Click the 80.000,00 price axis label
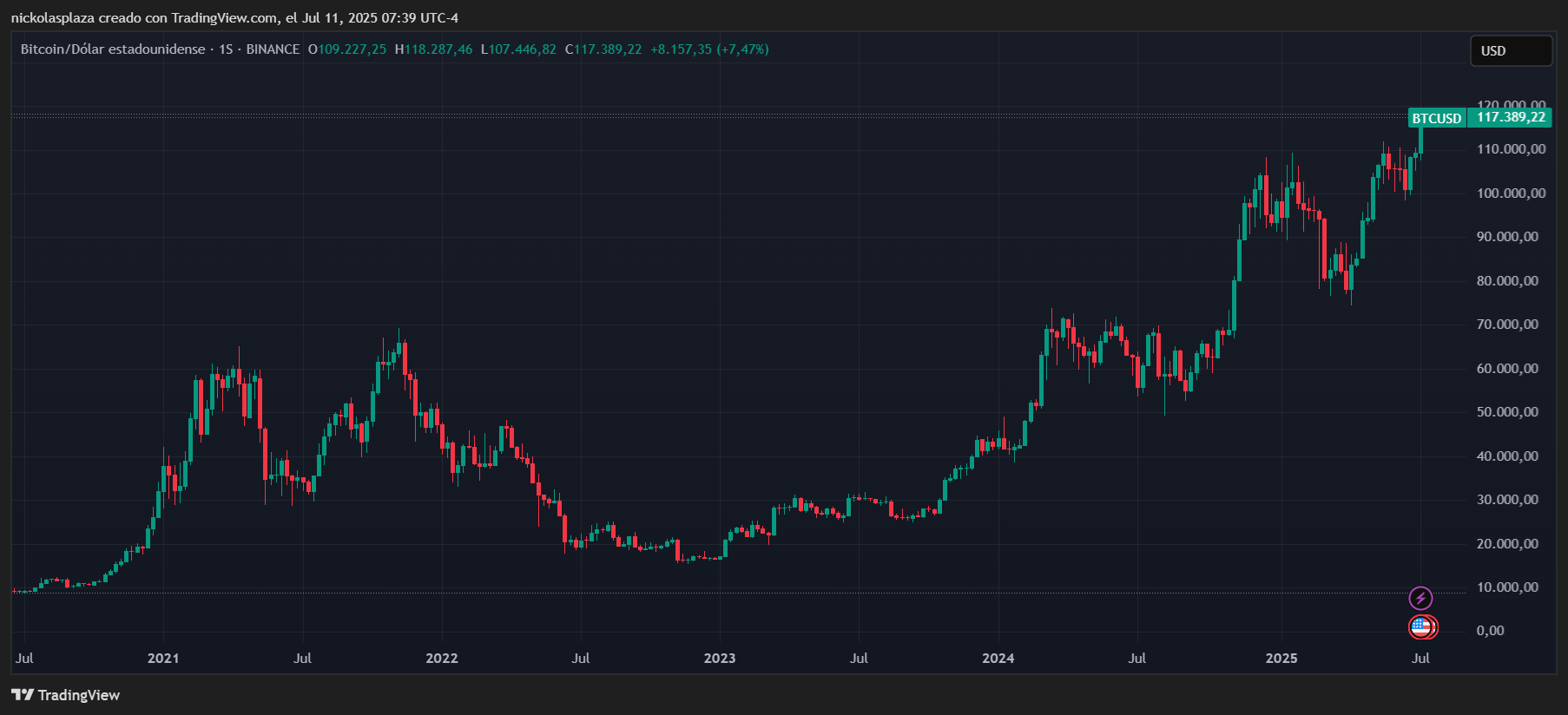Image resolution: width=1568 pixels, height=715 pixels. tap(1507, 281)
